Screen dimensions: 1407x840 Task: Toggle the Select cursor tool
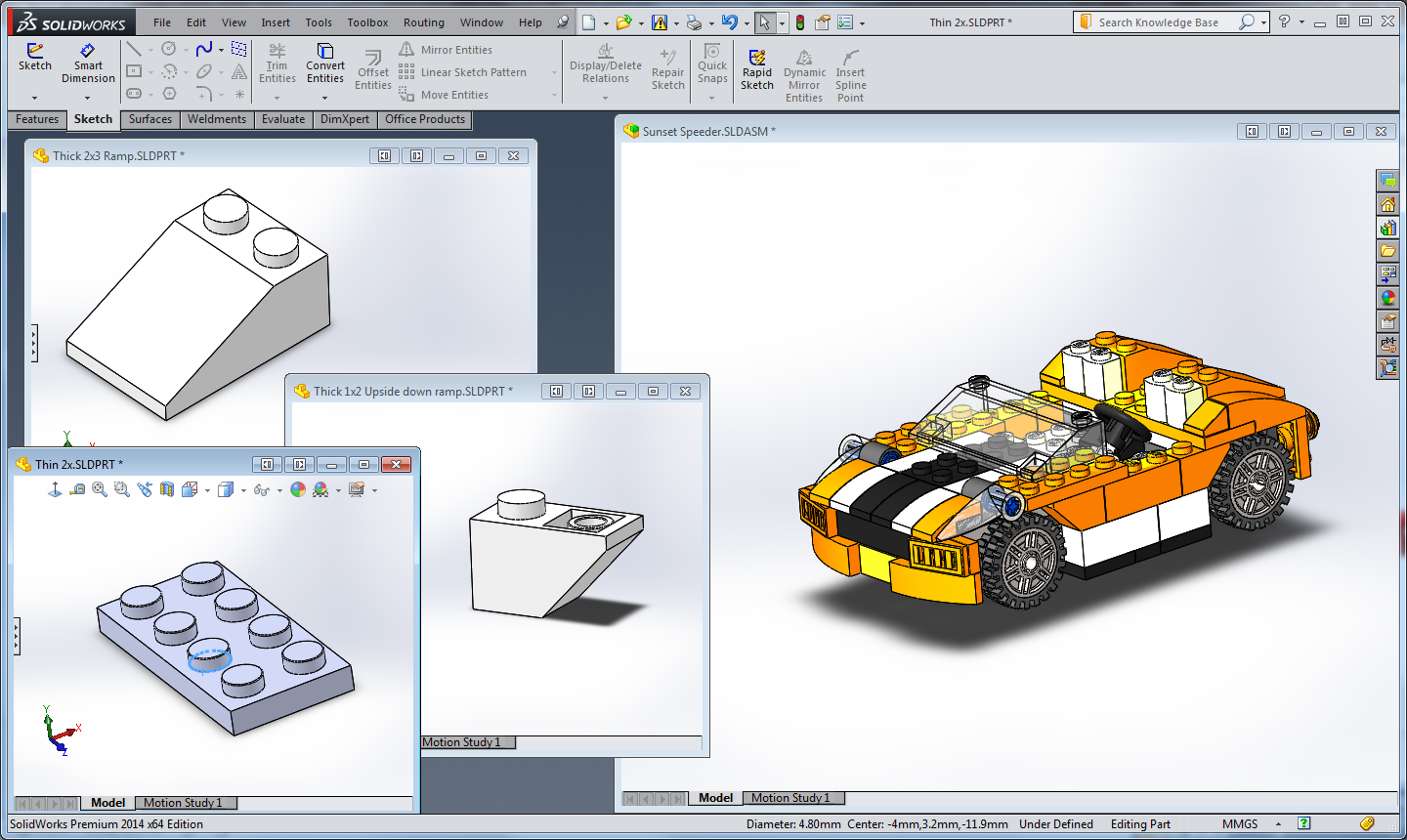[765, 22]
